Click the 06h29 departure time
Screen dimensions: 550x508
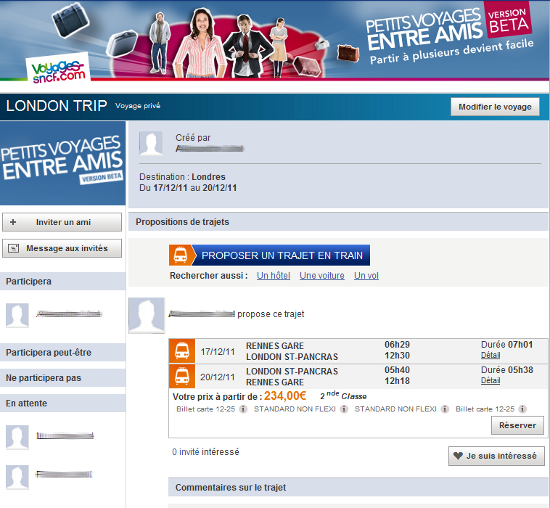pos(397,345)
